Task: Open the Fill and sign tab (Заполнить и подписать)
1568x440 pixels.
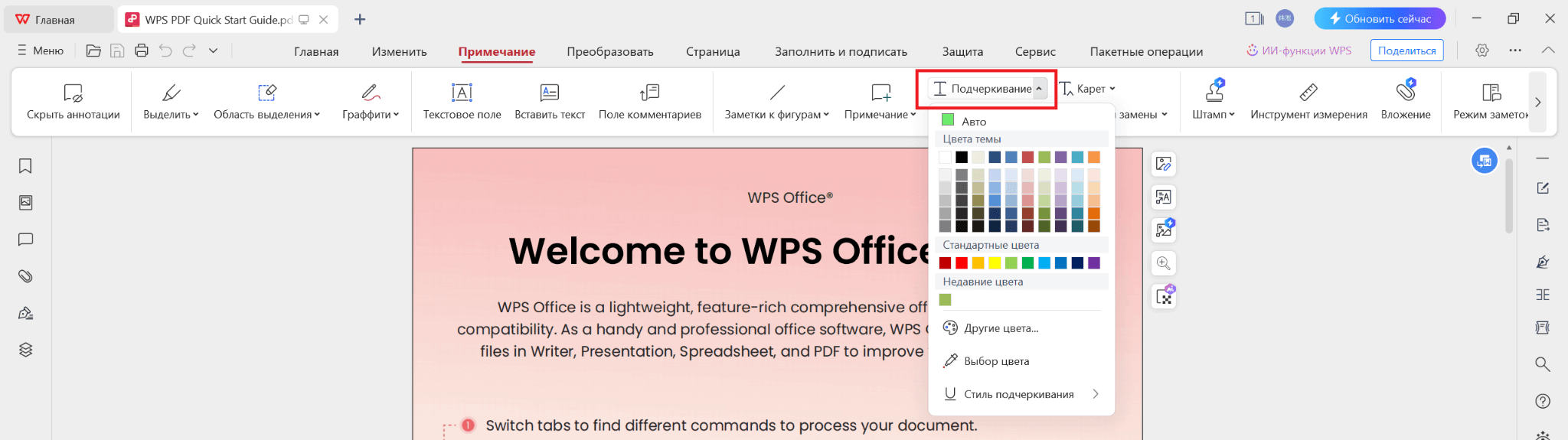Action: tap(841, 51)
